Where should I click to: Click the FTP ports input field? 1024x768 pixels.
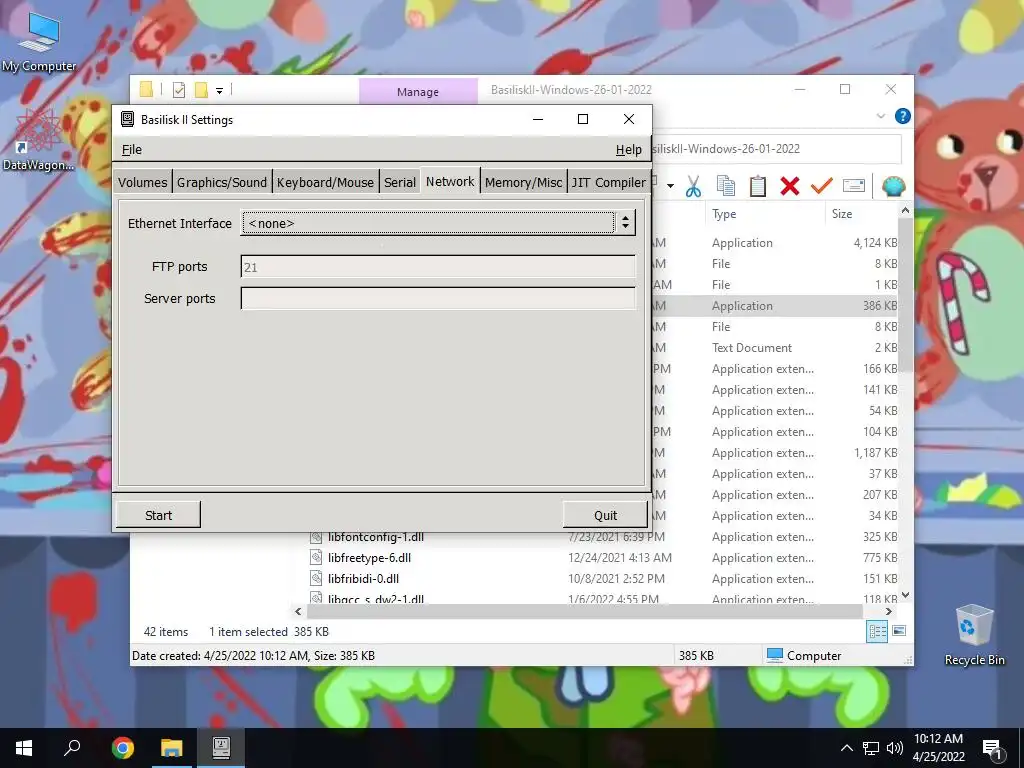tap(438, 266)
